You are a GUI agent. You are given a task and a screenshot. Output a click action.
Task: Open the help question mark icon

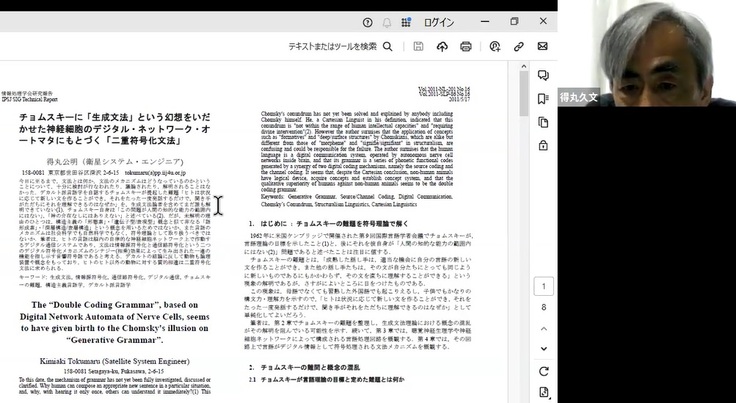click(368, 21)
